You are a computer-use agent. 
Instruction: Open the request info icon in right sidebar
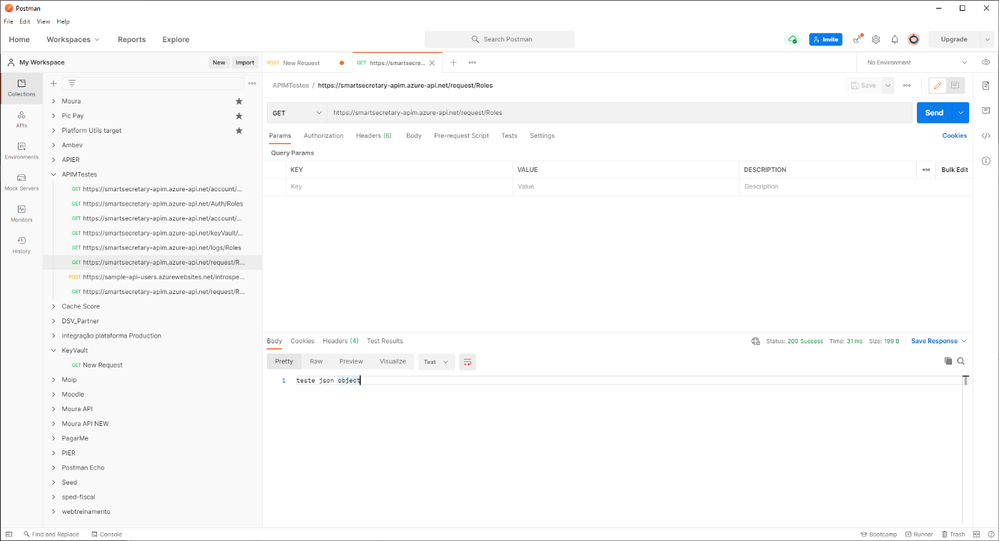pos(986,161)
